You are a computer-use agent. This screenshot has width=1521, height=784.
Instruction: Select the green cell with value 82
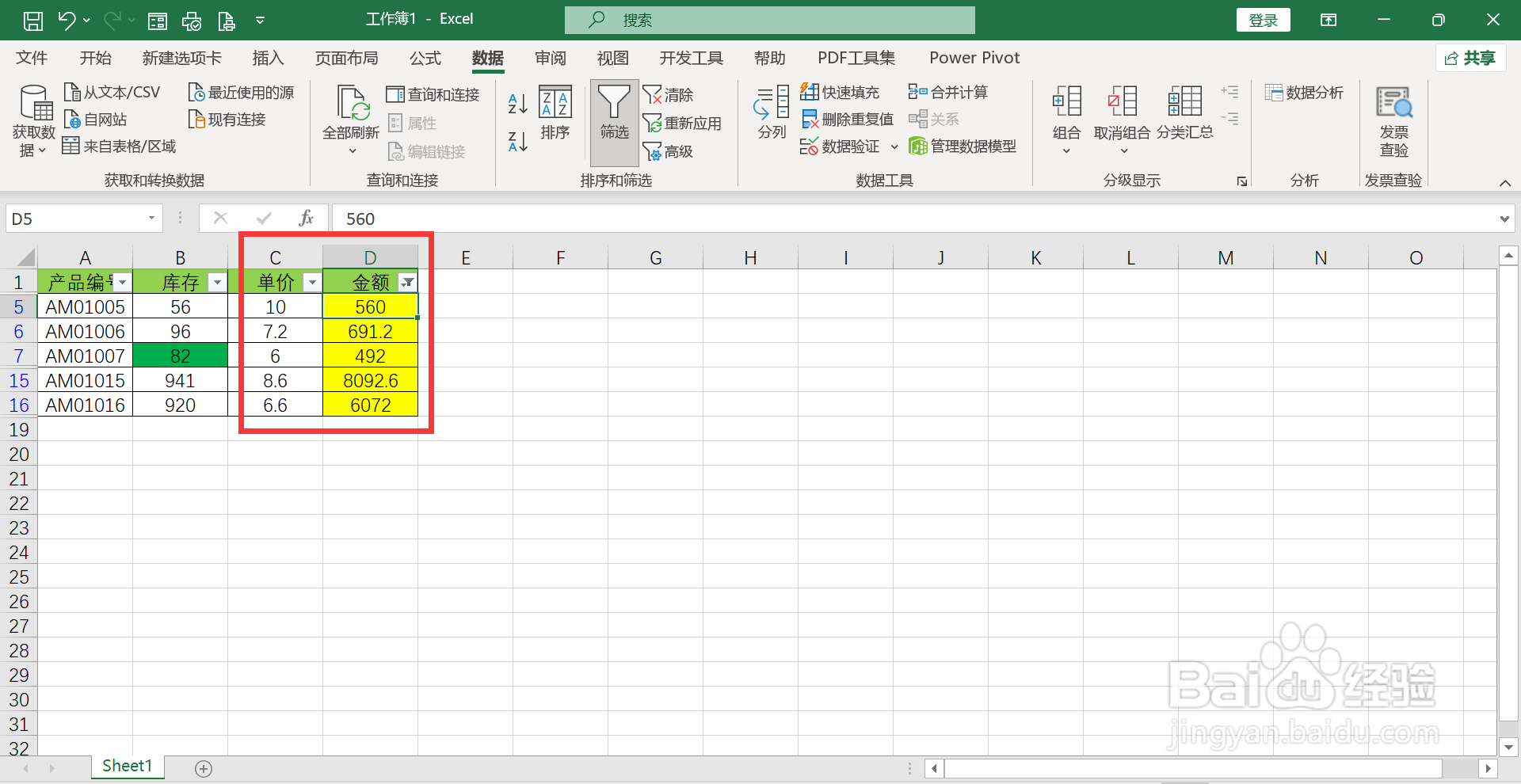pos(181,356)
